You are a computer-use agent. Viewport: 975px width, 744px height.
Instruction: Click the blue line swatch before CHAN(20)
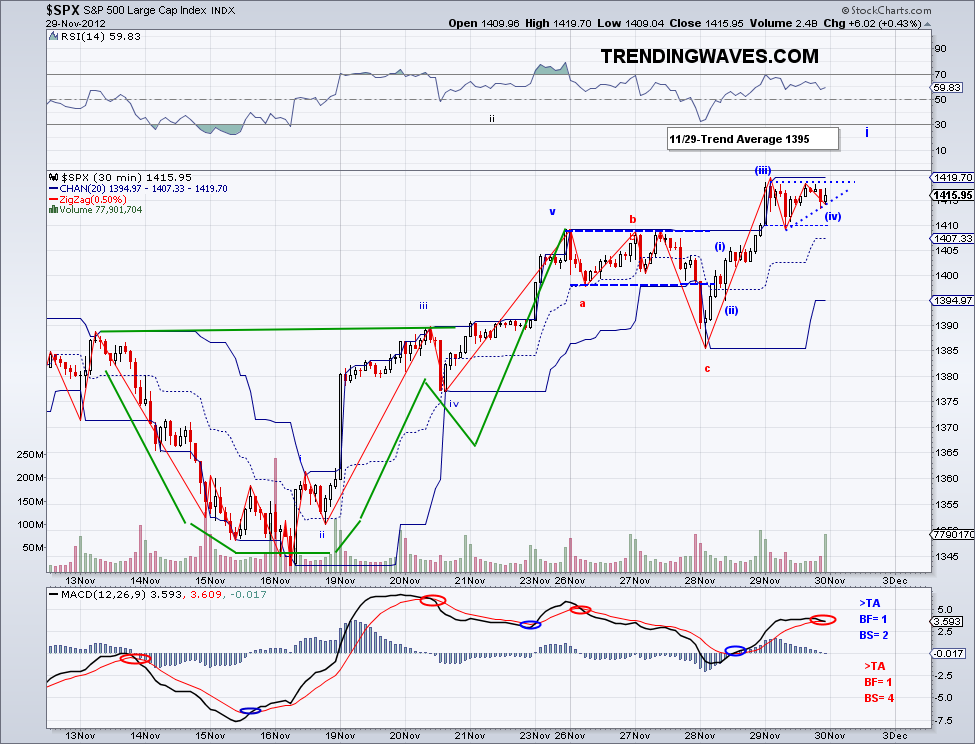click(x=53, y=188)
